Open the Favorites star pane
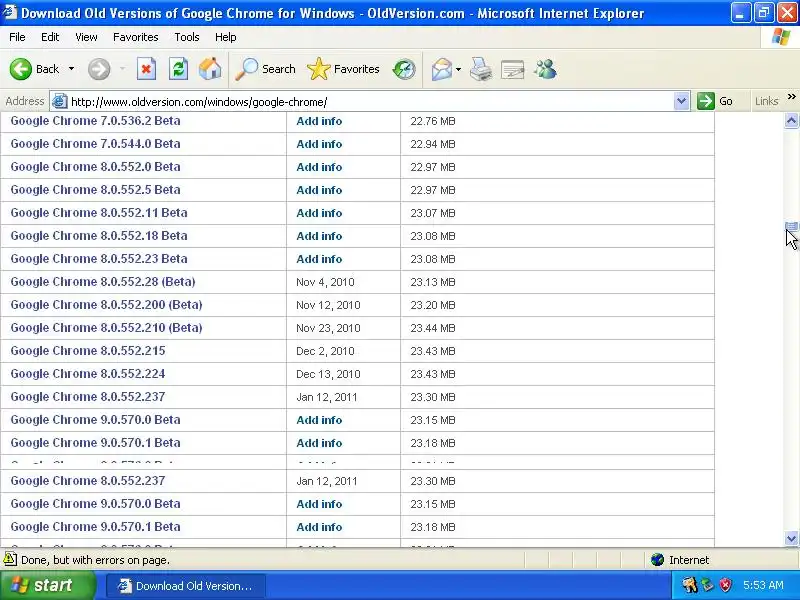The image size is (800, 600). point(343,69)
